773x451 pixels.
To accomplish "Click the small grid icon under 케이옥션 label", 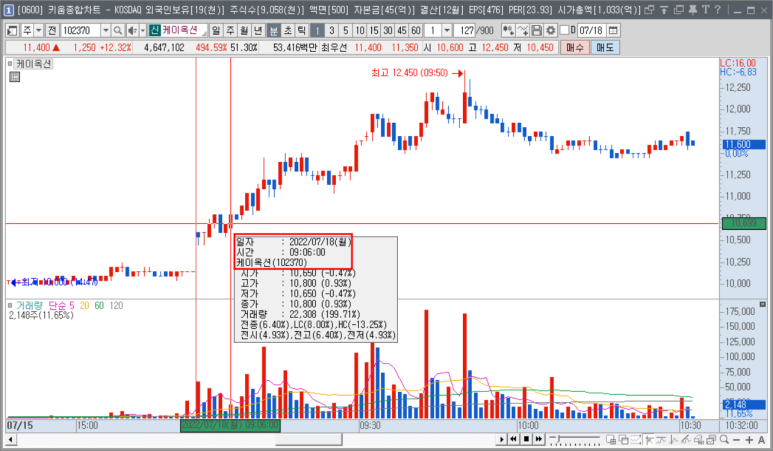I will (15, 76).
